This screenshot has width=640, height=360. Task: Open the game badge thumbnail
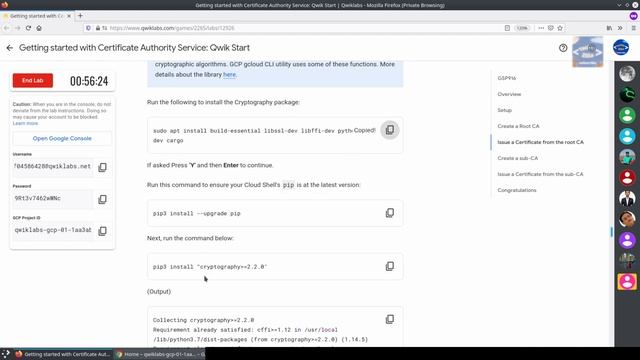click(x=587, y=51)
